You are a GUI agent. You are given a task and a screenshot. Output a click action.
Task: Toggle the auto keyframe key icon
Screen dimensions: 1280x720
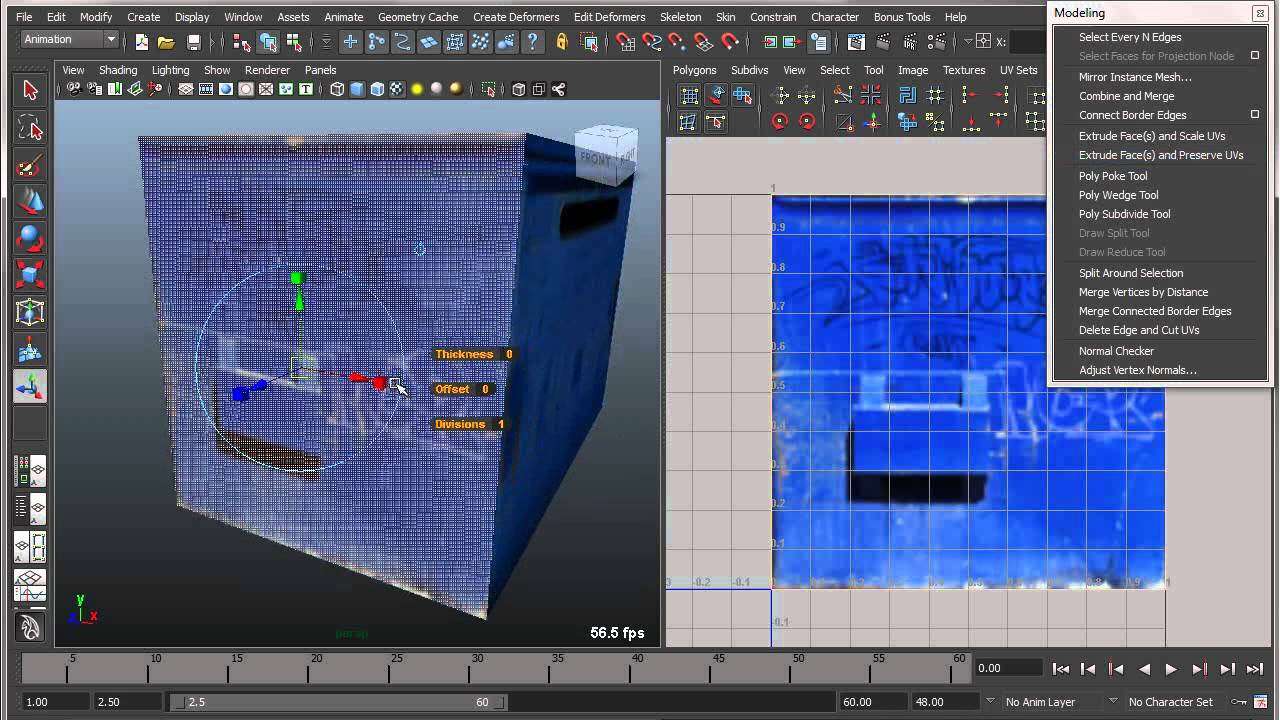pyautogui.click(x=1239, y=702)
